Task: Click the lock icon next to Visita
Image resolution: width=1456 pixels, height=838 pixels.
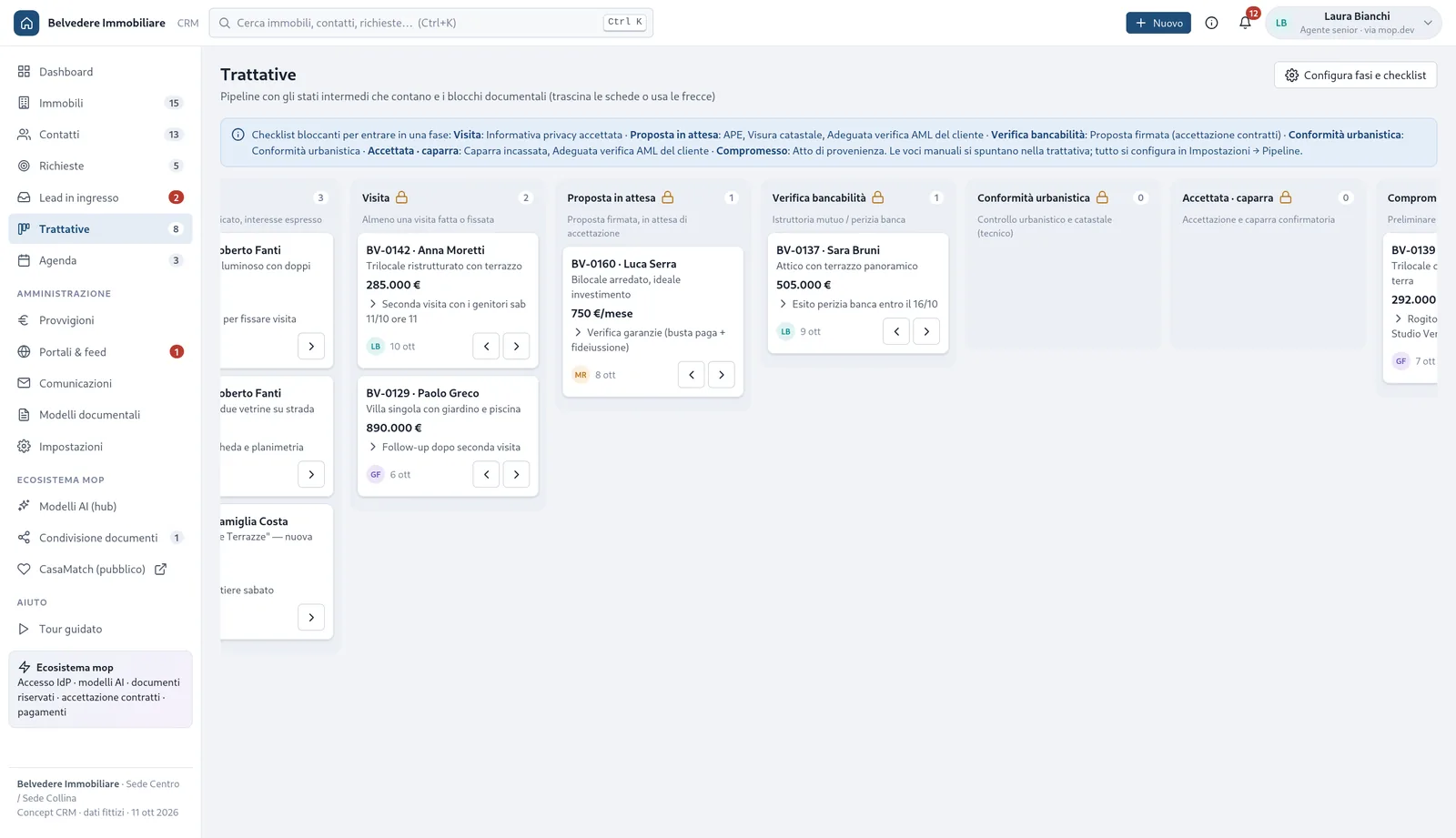Action: click(401, 197)
